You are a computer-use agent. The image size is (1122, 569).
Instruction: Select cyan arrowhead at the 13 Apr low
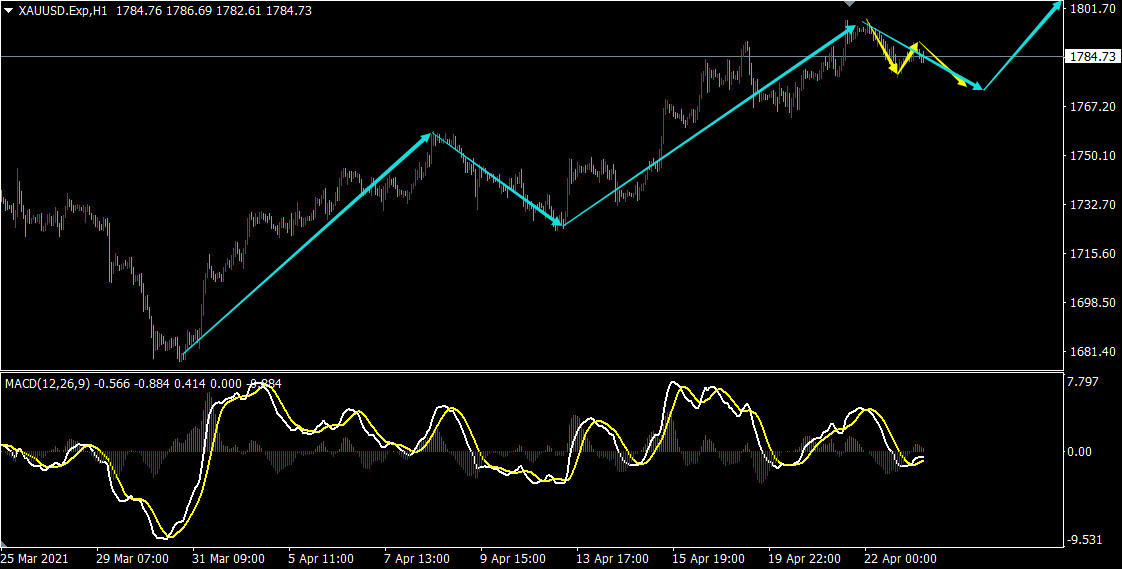tap(556, 222)
